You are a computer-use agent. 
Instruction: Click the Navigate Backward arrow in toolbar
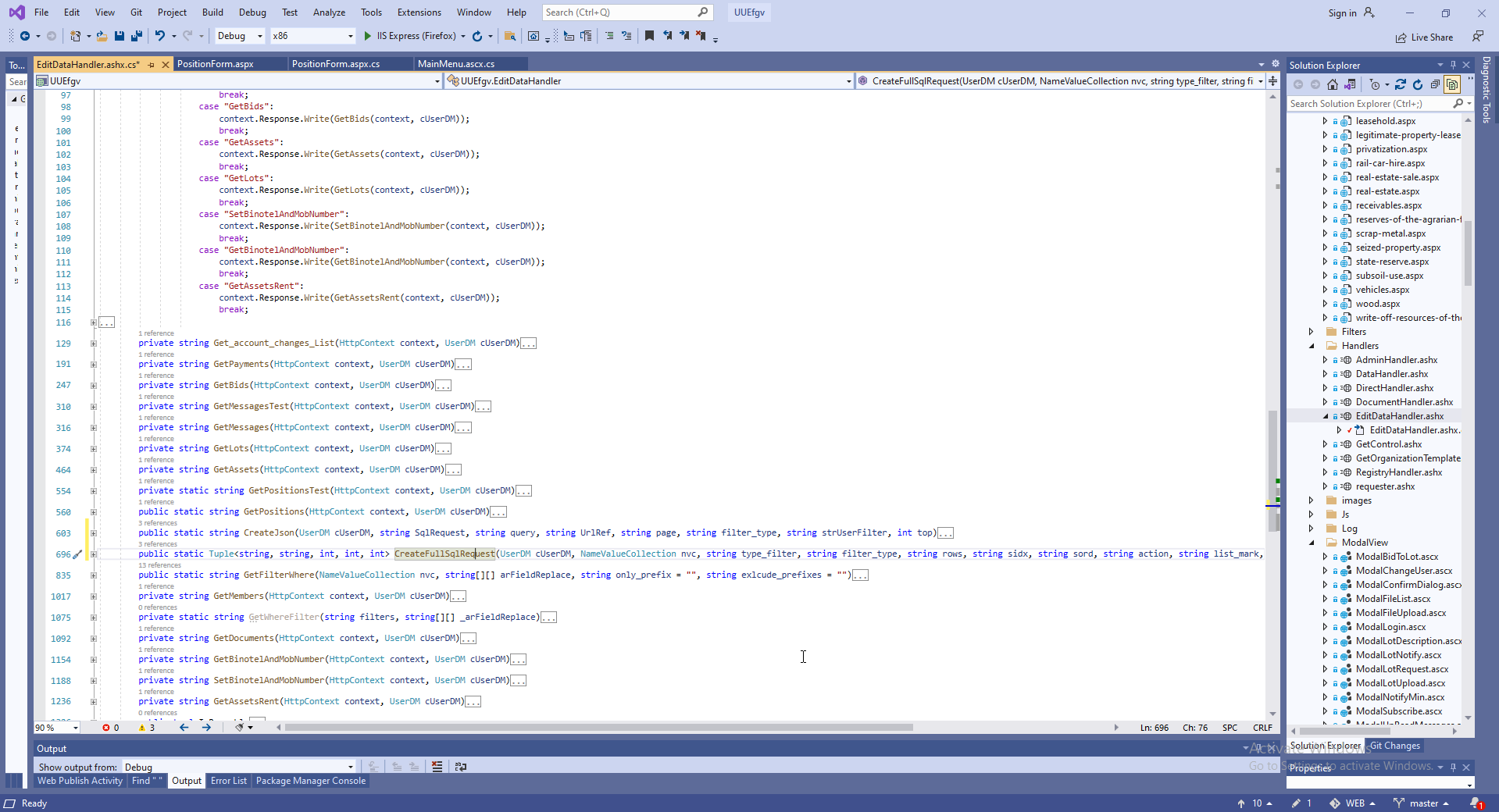click(x=25, y=36)
